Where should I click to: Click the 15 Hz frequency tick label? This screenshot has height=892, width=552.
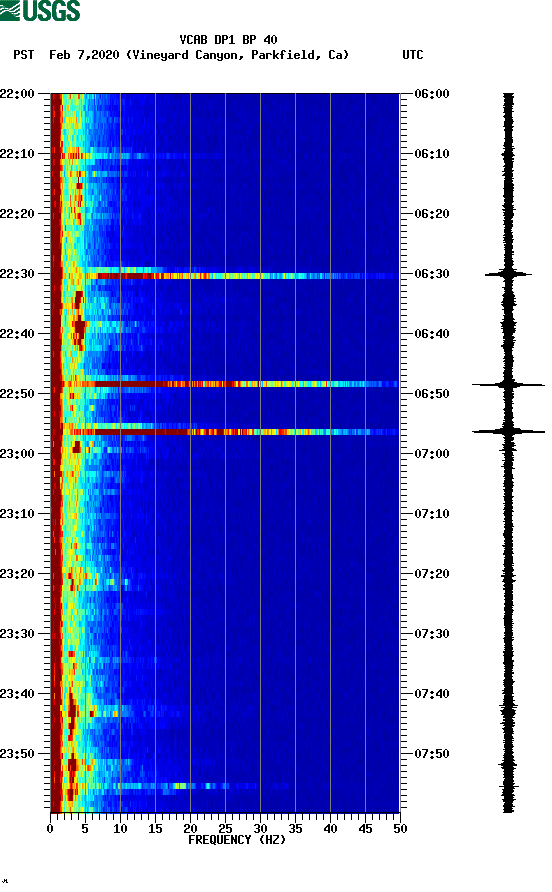tap(155, 829)
